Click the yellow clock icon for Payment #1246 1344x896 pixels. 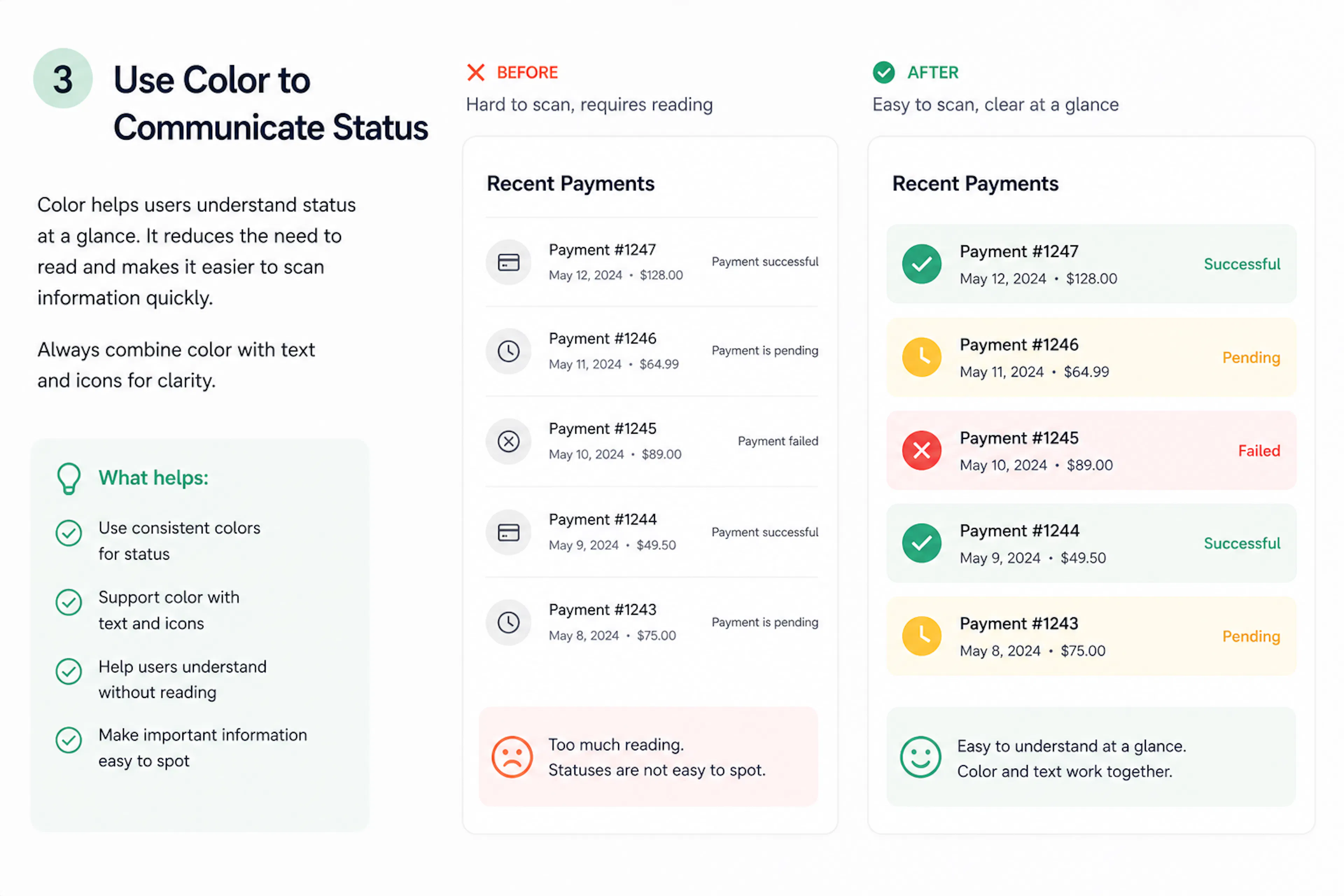click(x=921, y=357)
